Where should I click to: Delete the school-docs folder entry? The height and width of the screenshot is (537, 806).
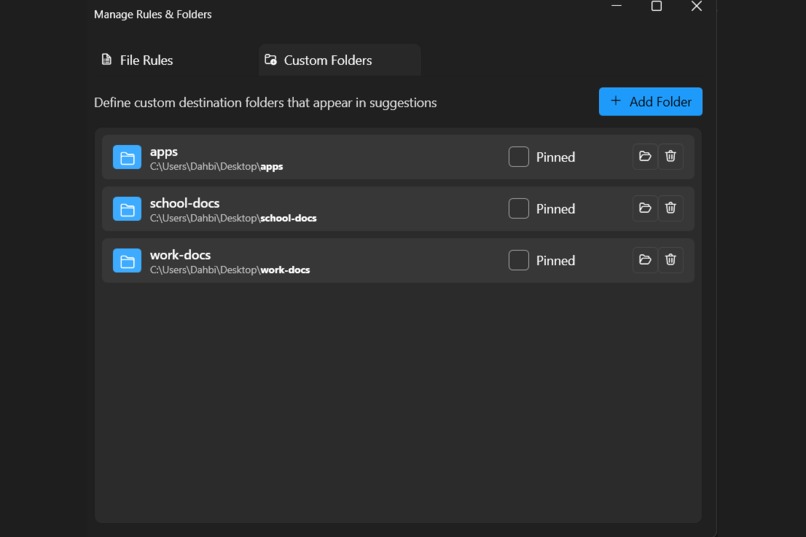click(x=670, y=208)
